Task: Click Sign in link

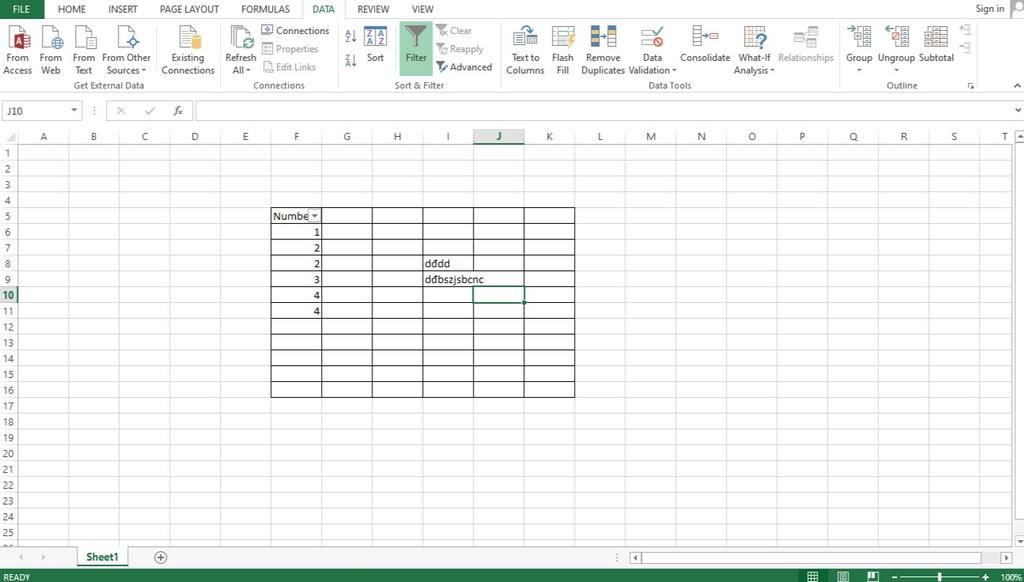Action: 989,8
